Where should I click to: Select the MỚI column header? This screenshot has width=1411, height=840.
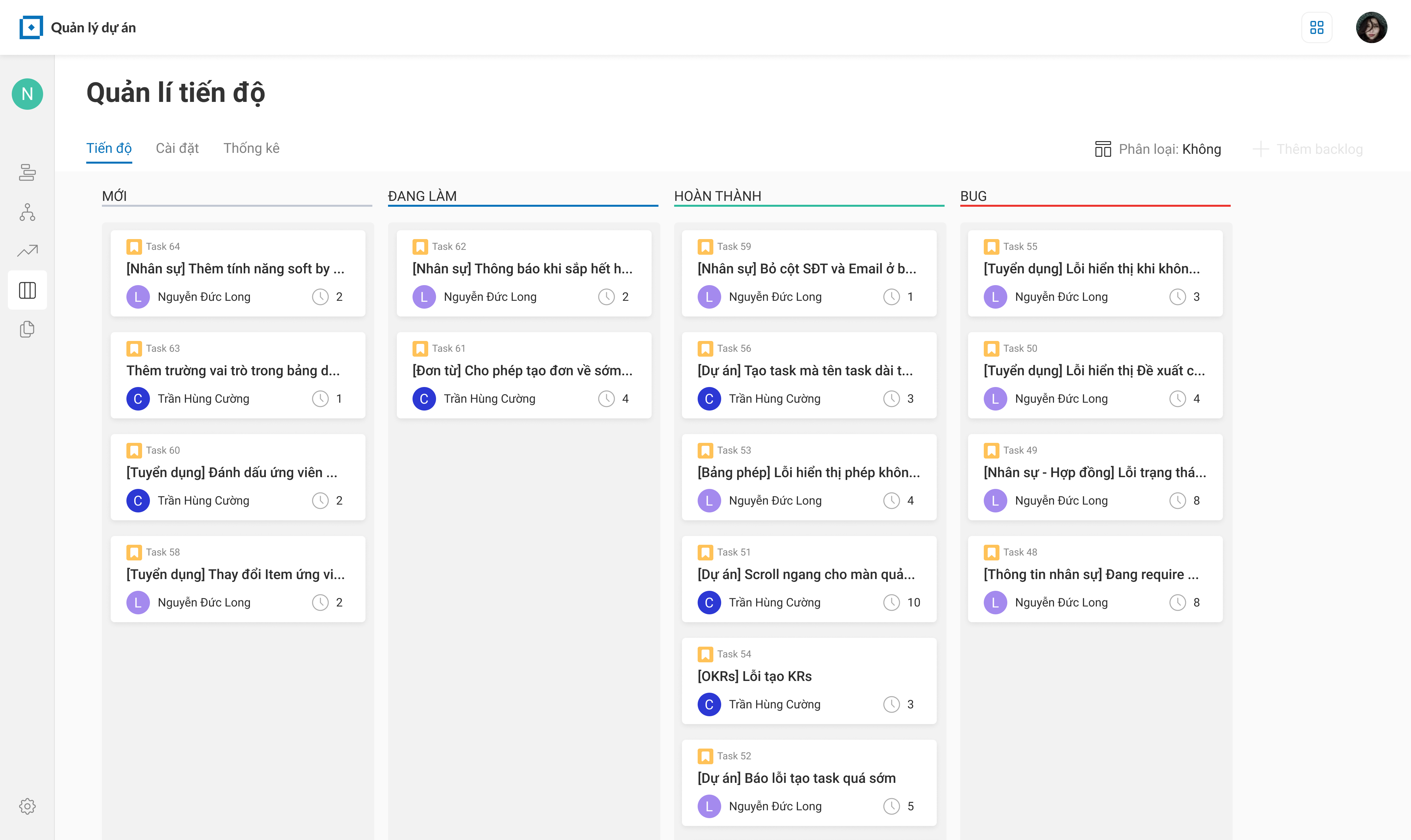tap(114, 196)
